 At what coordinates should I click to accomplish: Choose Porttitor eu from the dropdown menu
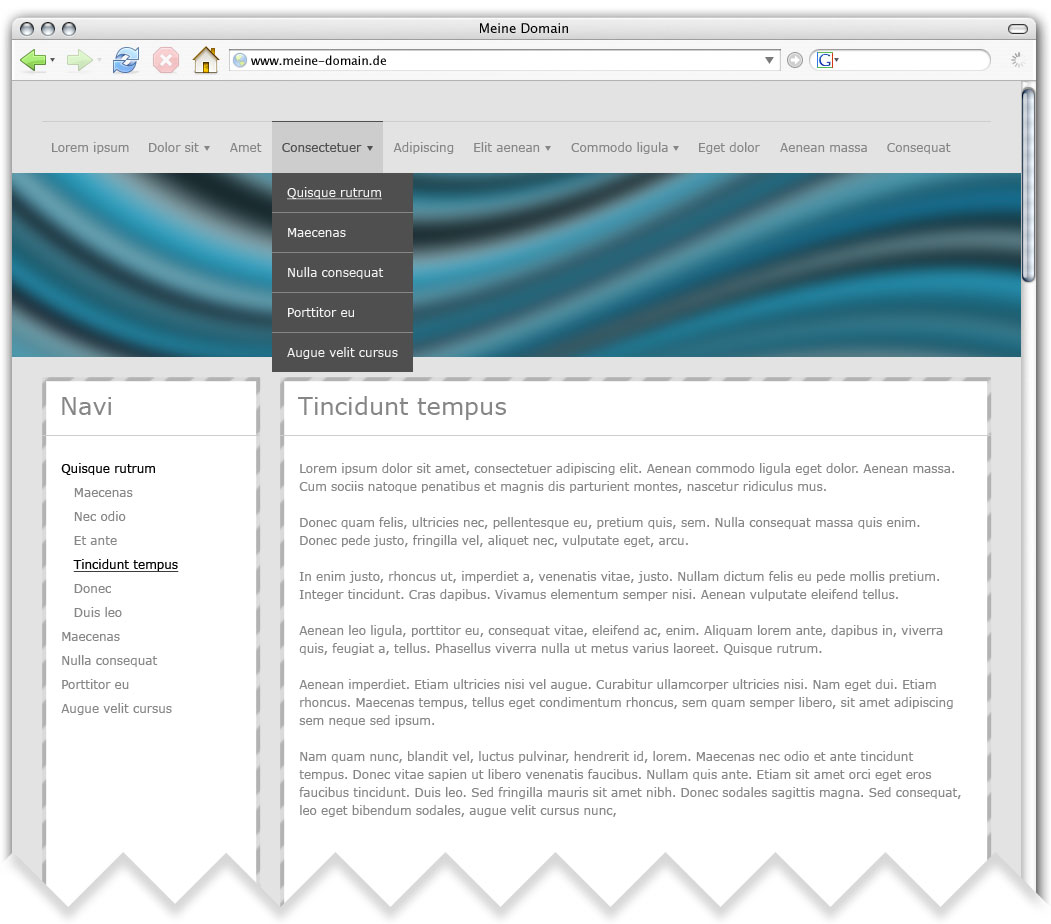click(x=321, y=313)
